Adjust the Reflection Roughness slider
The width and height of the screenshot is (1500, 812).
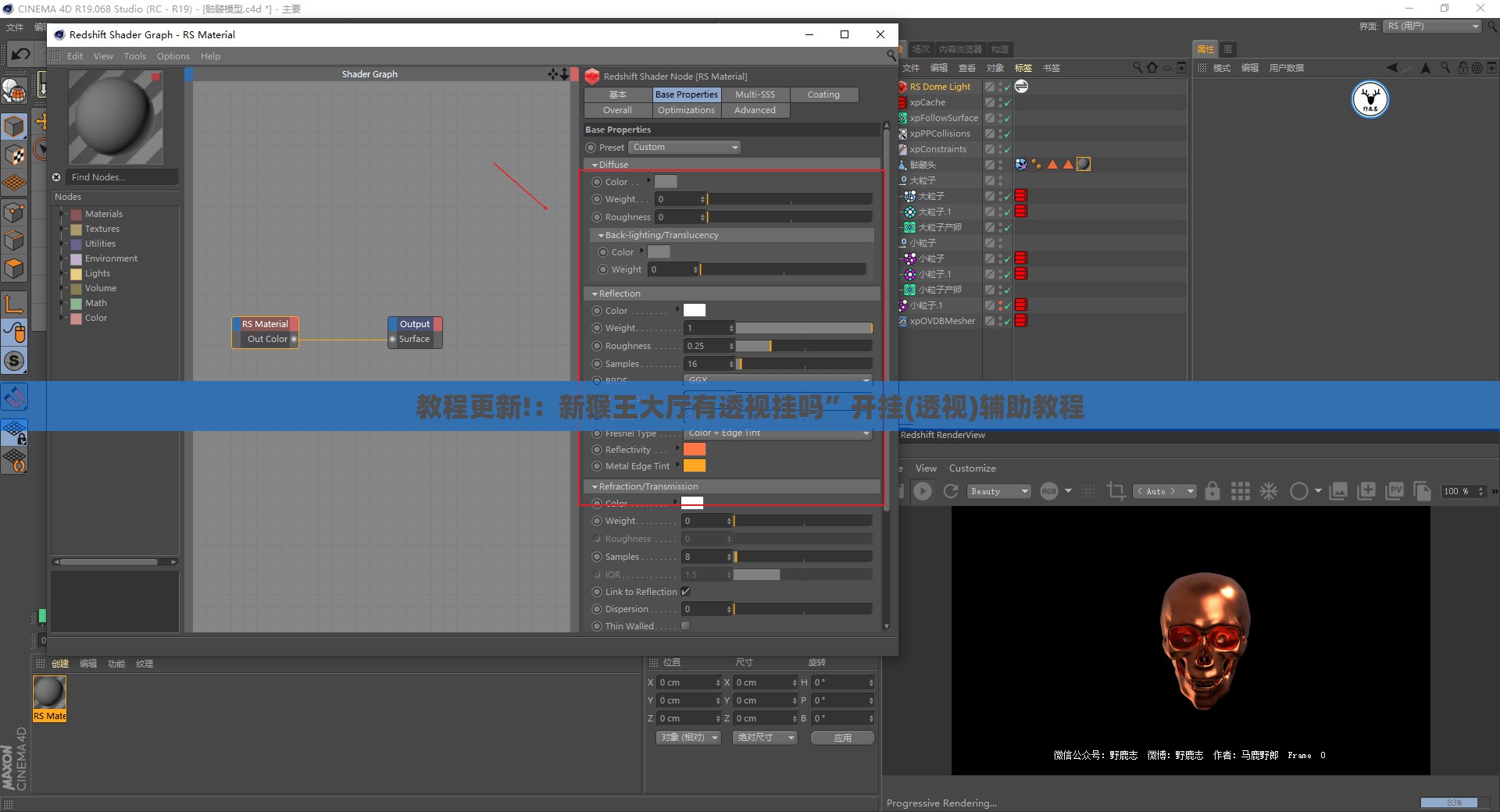point(804,346)
